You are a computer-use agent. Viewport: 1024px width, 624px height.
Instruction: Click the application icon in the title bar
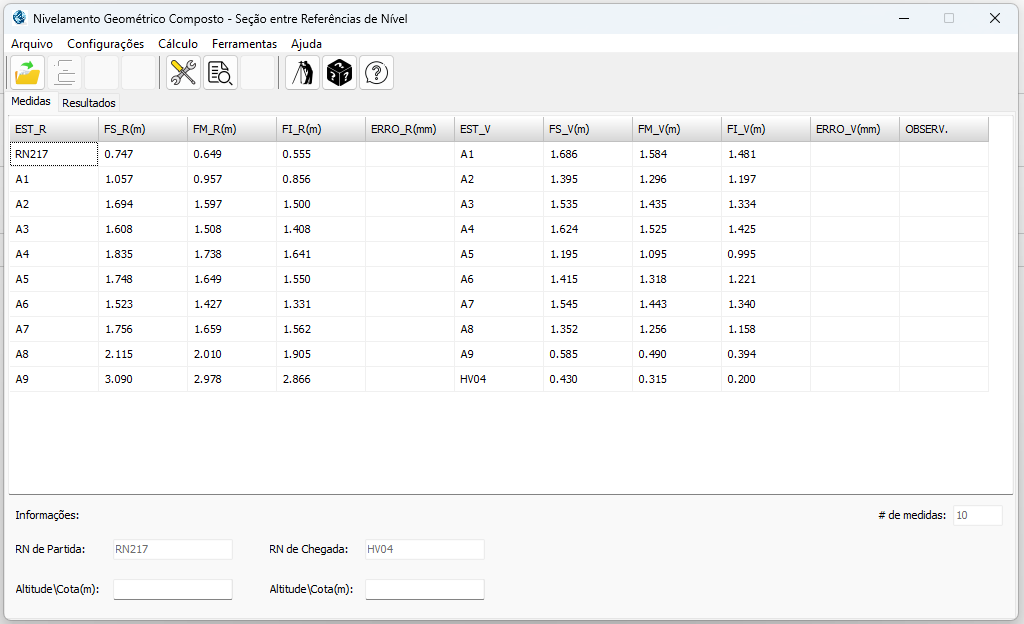pyautogui.click(x=20, y=18)
